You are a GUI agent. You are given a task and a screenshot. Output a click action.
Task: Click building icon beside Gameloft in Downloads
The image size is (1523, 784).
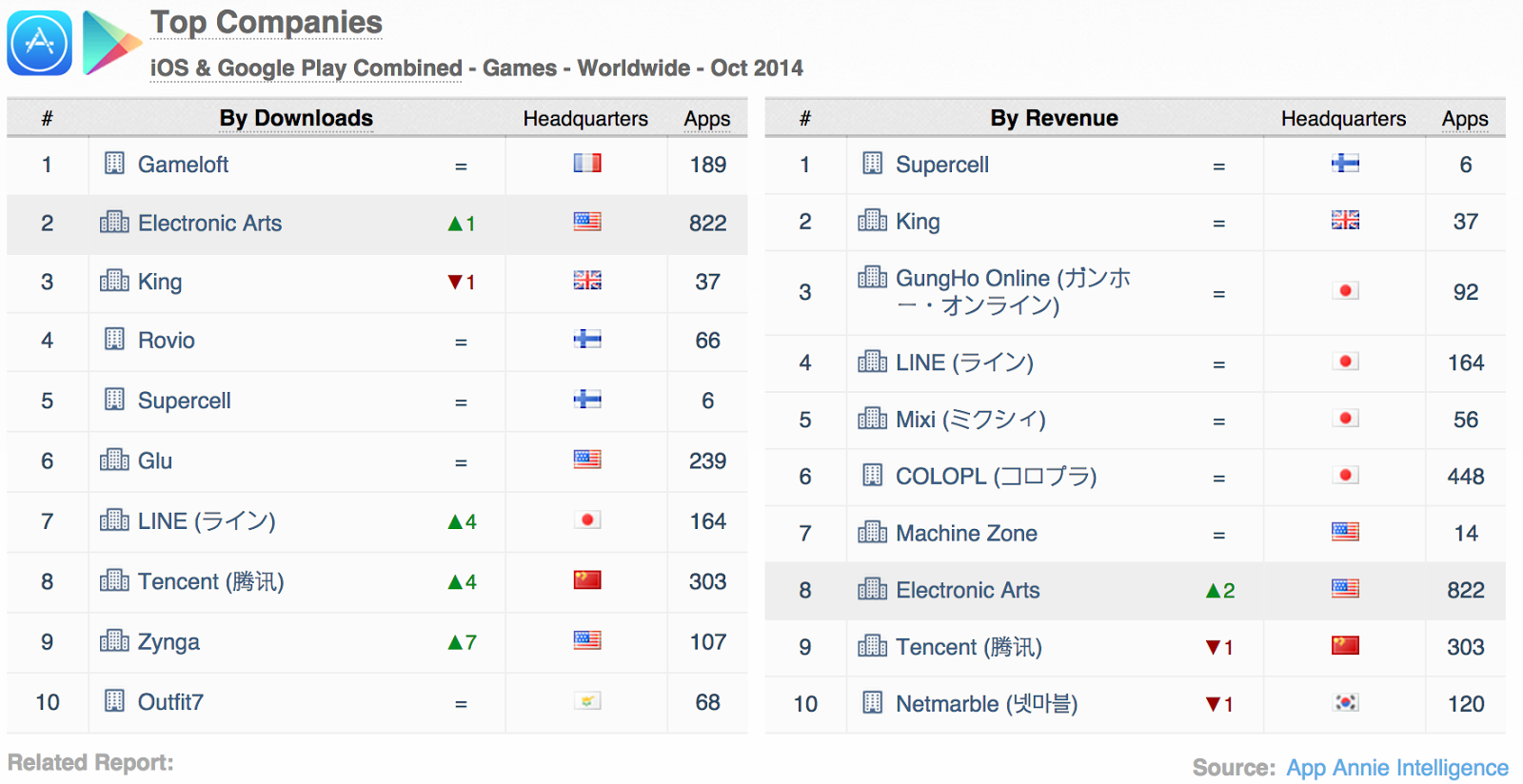tap(114, 164)
